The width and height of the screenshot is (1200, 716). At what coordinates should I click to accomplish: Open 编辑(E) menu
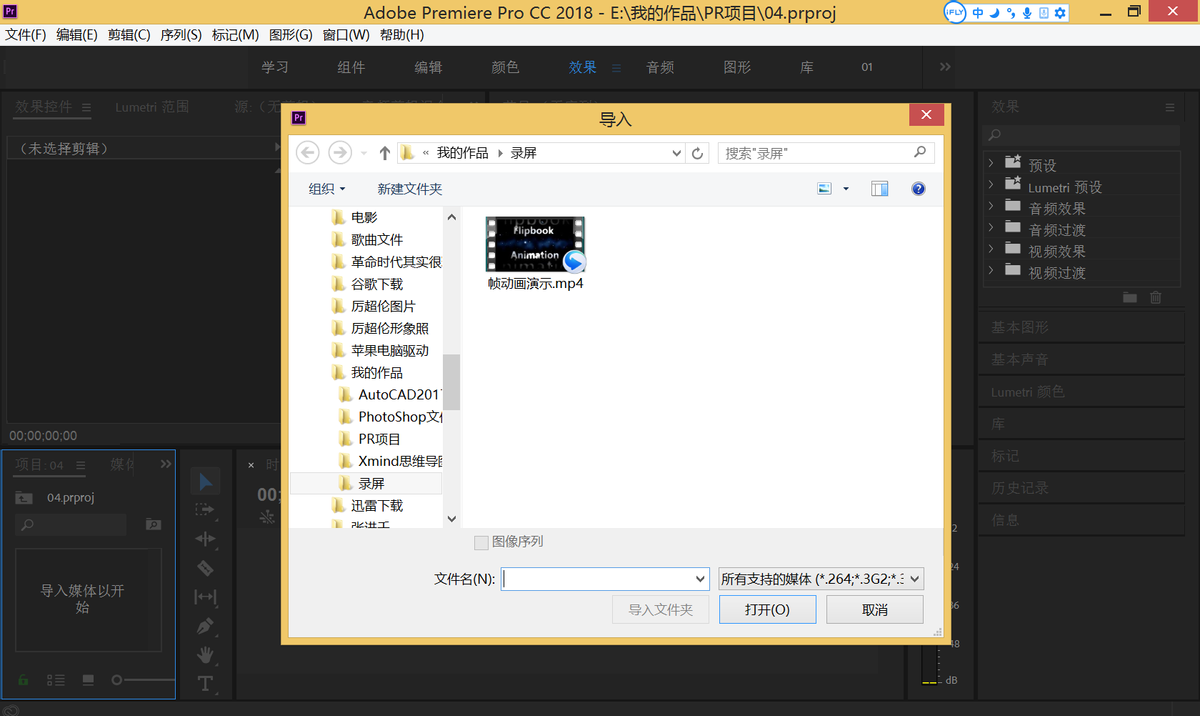(77, 35)
